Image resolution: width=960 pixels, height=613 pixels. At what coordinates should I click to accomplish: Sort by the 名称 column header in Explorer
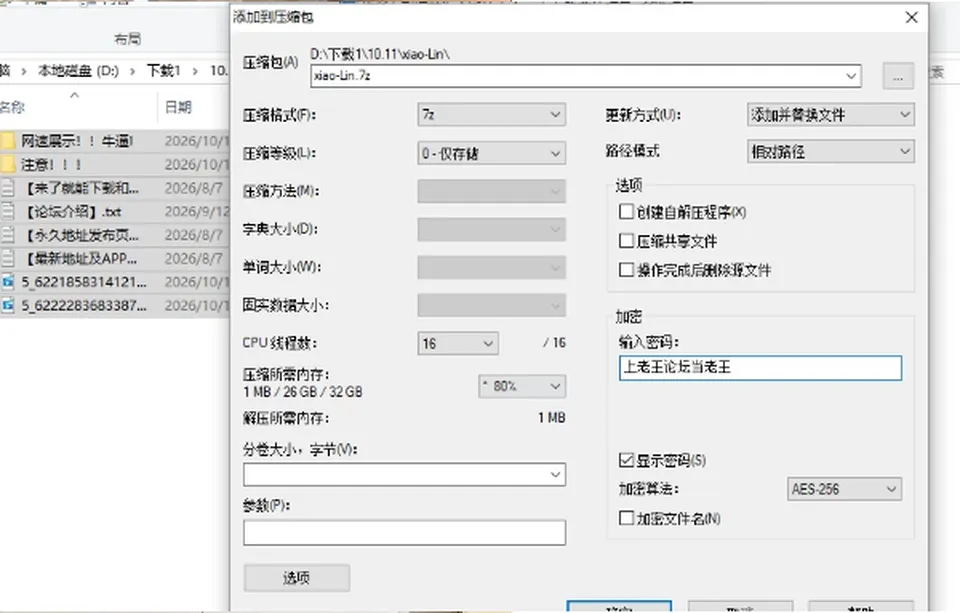[x=12, y=107]
